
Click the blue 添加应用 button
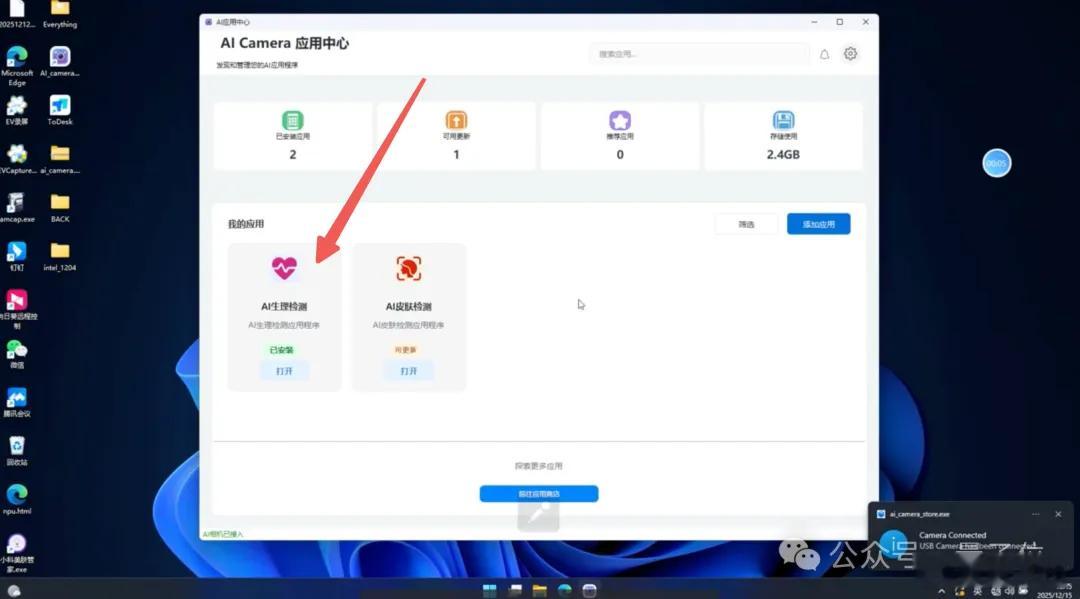[819, 223]
